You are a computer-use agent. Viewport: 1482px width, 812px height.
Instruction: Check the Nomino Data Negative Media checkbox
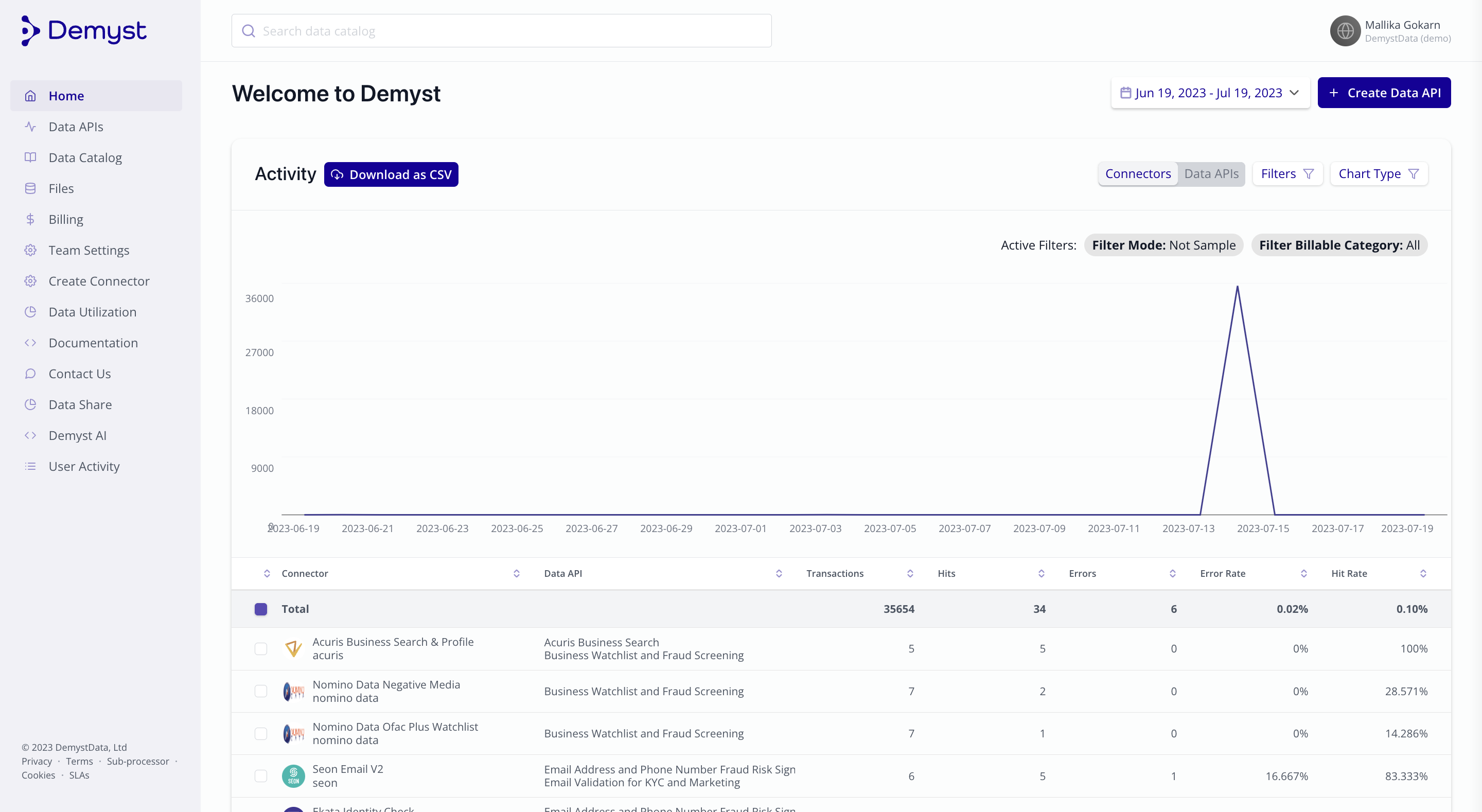[260, 691]
